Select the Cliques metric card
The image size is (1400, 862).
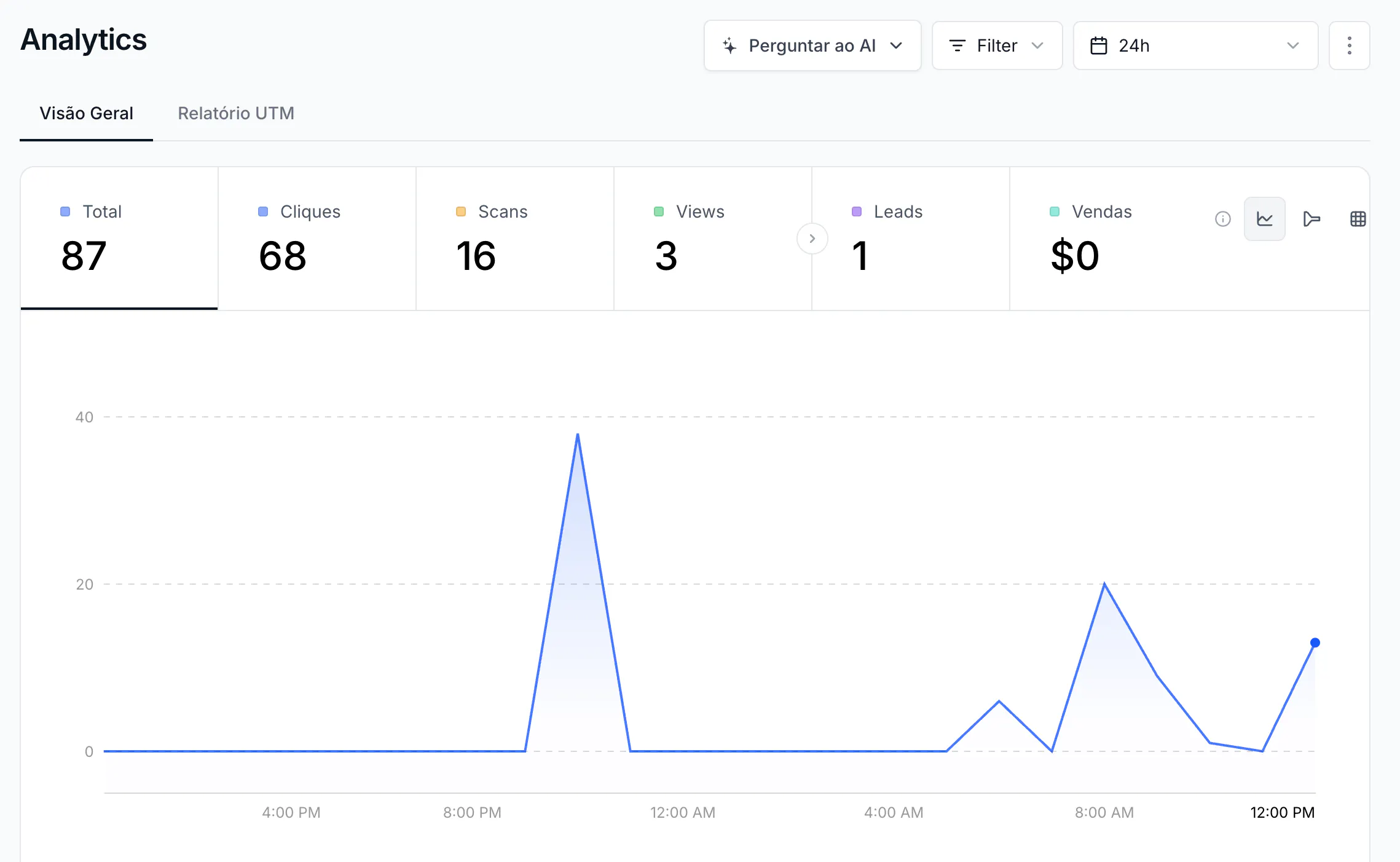pos(317,239)
